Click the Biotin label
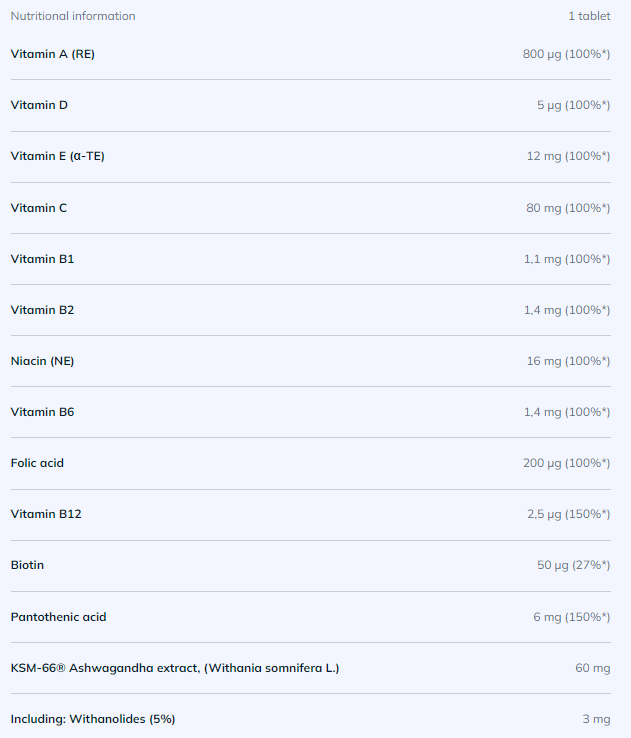The image size is (631, 738). 27,565
